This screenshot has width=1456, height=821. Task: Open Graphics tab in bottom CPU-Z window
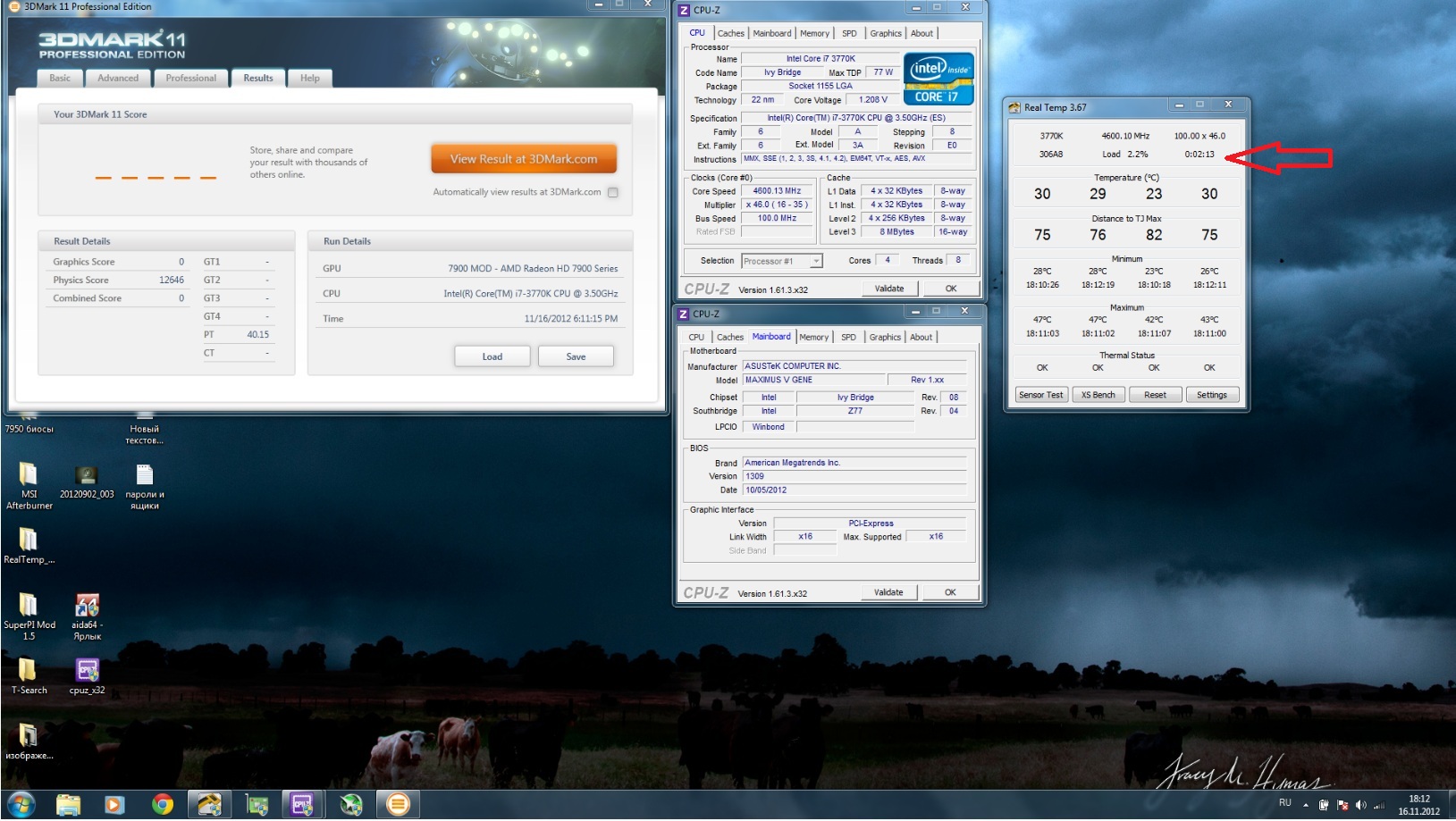(x=885, y=338)
